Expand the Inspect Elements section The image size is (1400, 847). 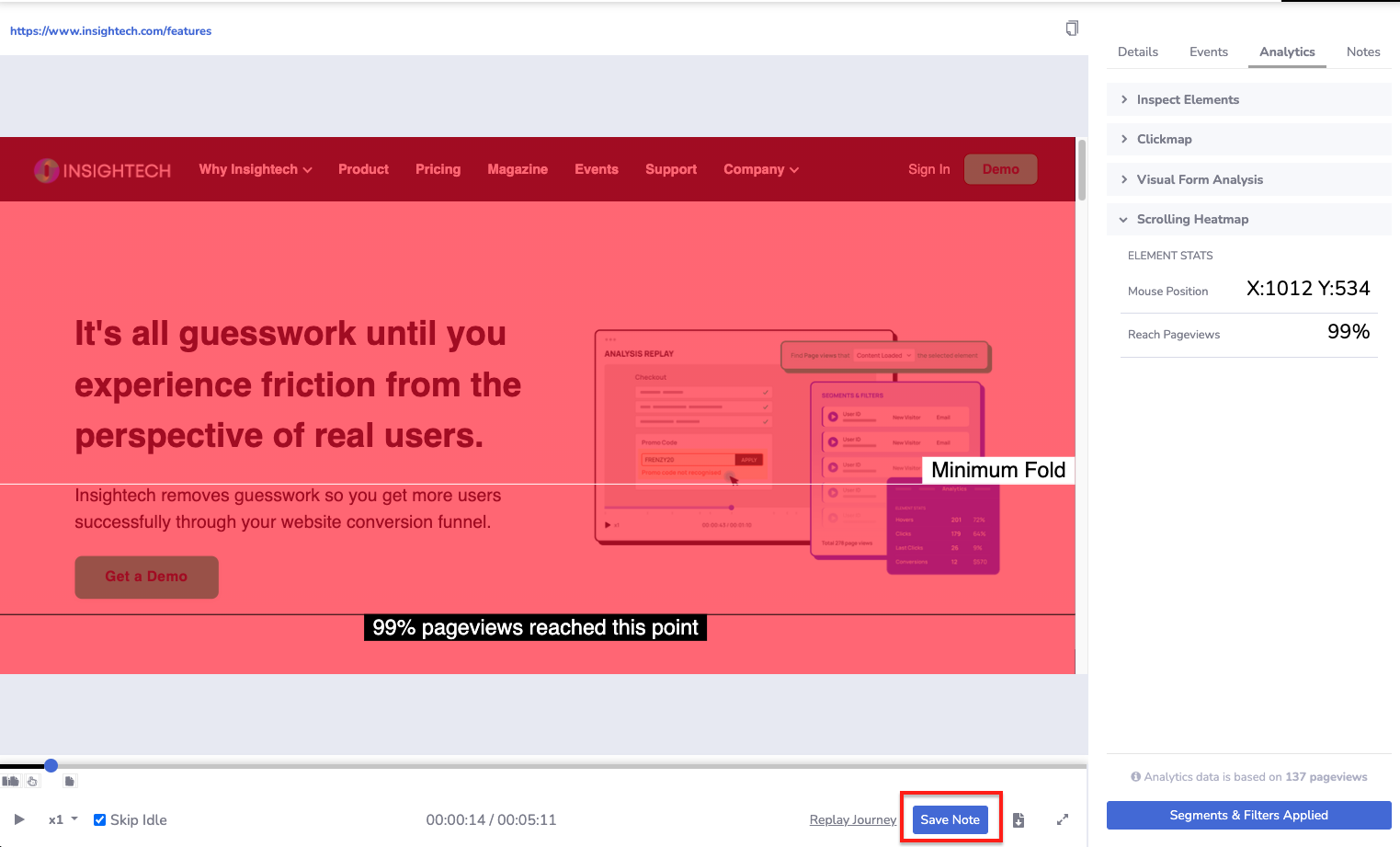[1248, 99]
